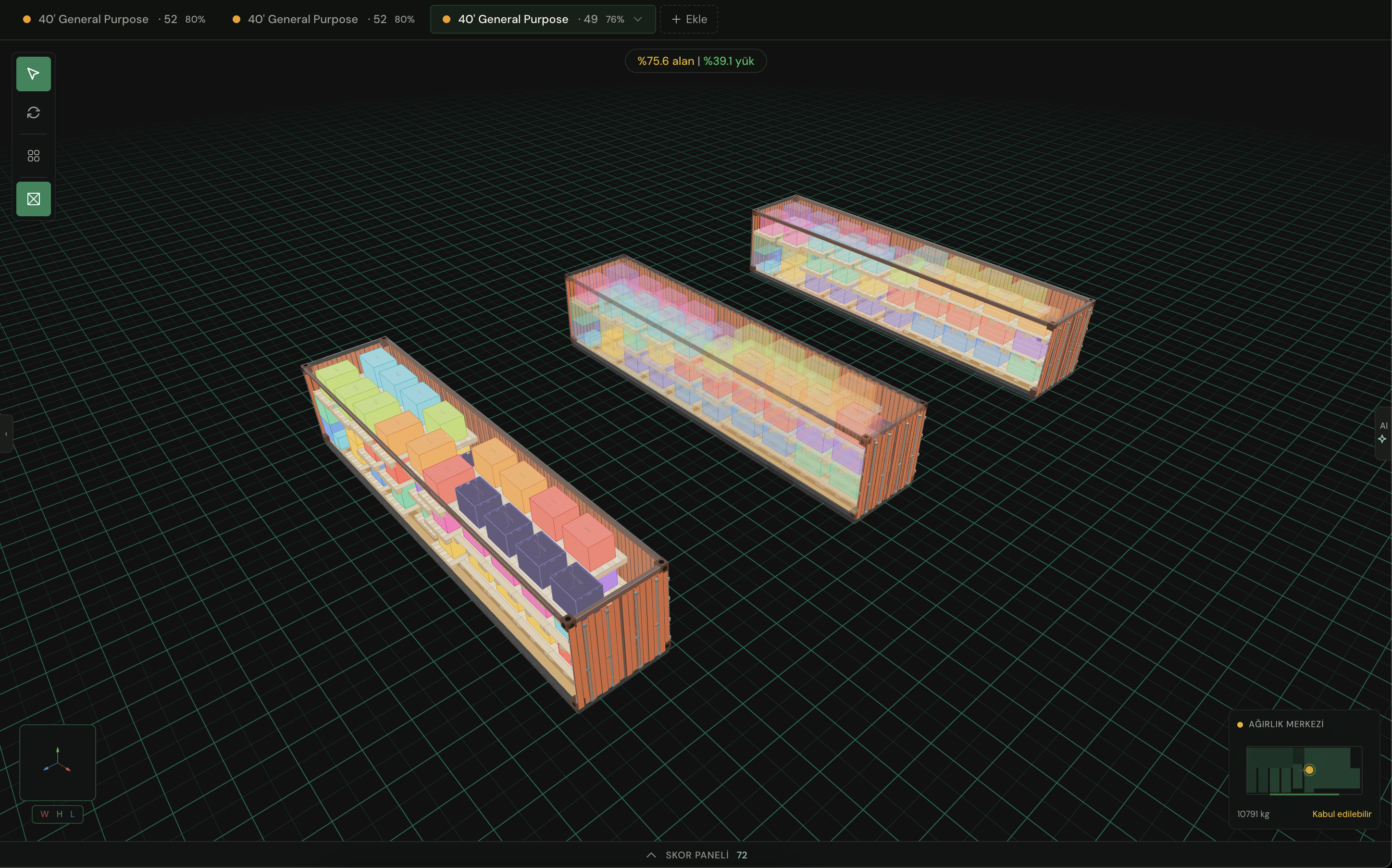Click the Ekle button to add a container
The height and width of the screenshot is (868, 1392).
point(689,19)
